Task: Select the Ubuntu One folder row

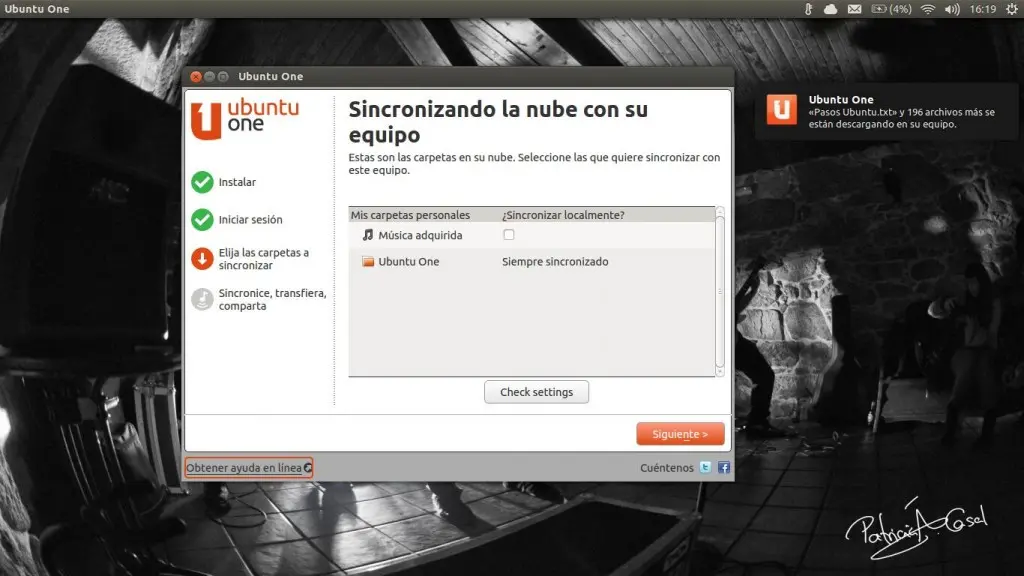Action: (x=532, y=261)
